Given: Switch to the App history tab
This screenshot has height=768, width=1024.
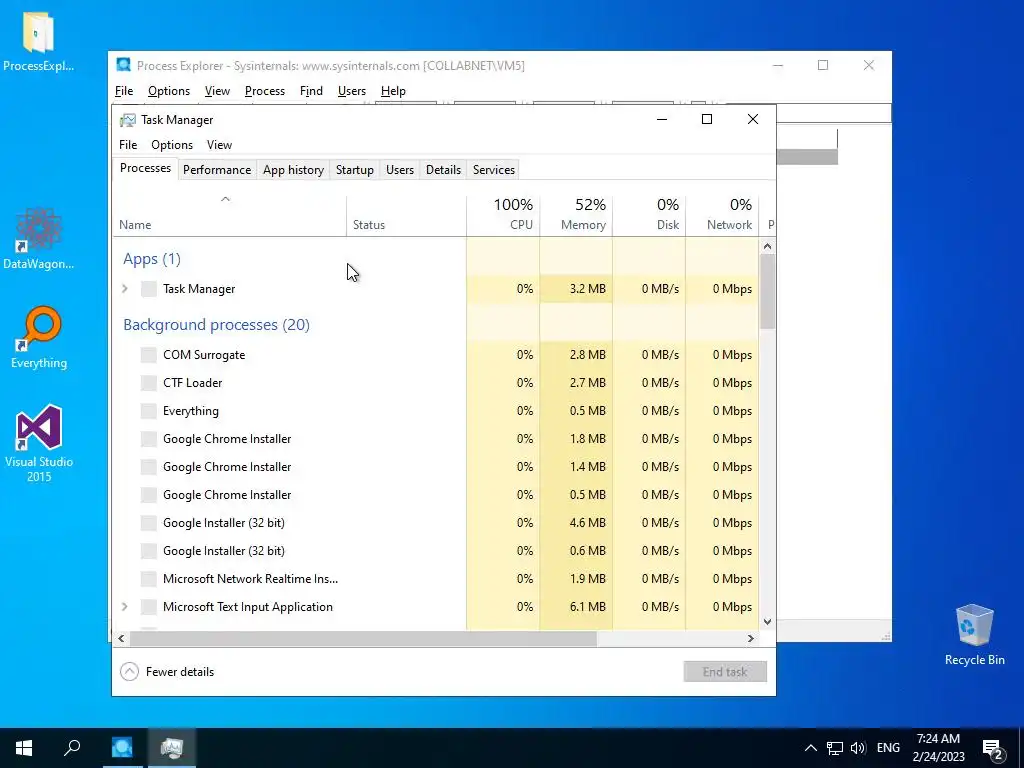Looking at the screenshot, I should coord(293,170).
